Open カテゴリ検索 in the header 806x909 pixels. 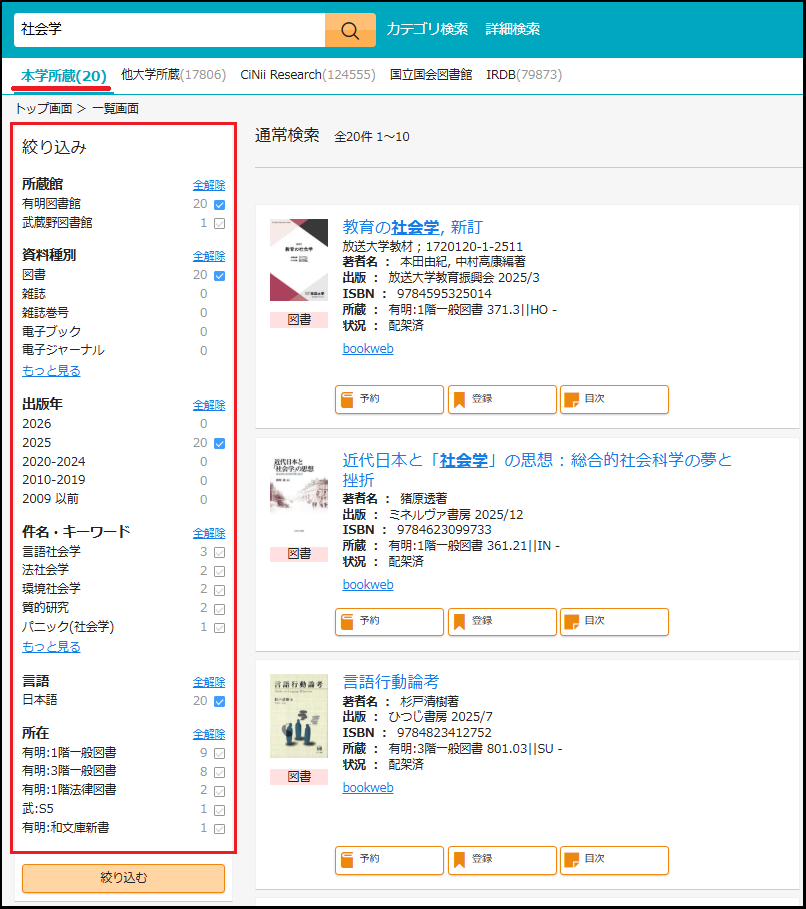(x=427, y=29)
